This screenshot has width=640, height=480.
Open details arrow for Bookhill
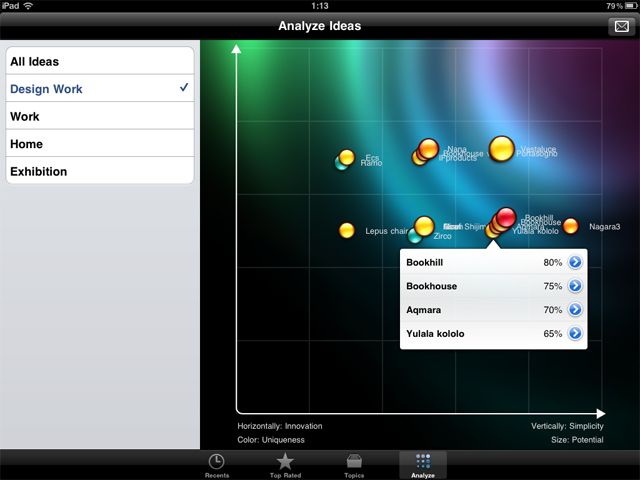(575, 263)
